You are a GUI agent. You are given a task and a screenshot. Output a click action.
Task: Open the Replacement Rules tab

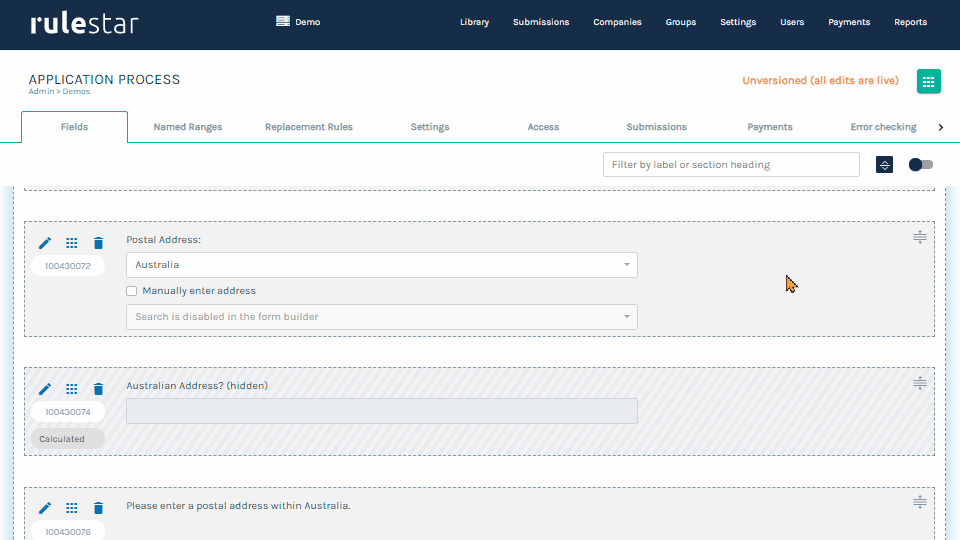[309, 127]
